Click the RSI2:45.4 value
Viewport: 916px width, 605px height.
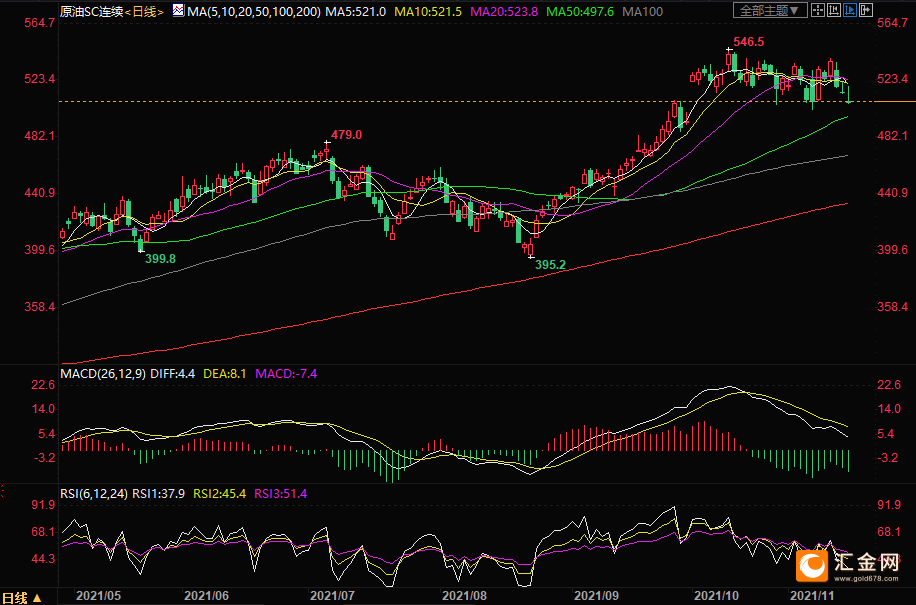(x=220, y=493)
